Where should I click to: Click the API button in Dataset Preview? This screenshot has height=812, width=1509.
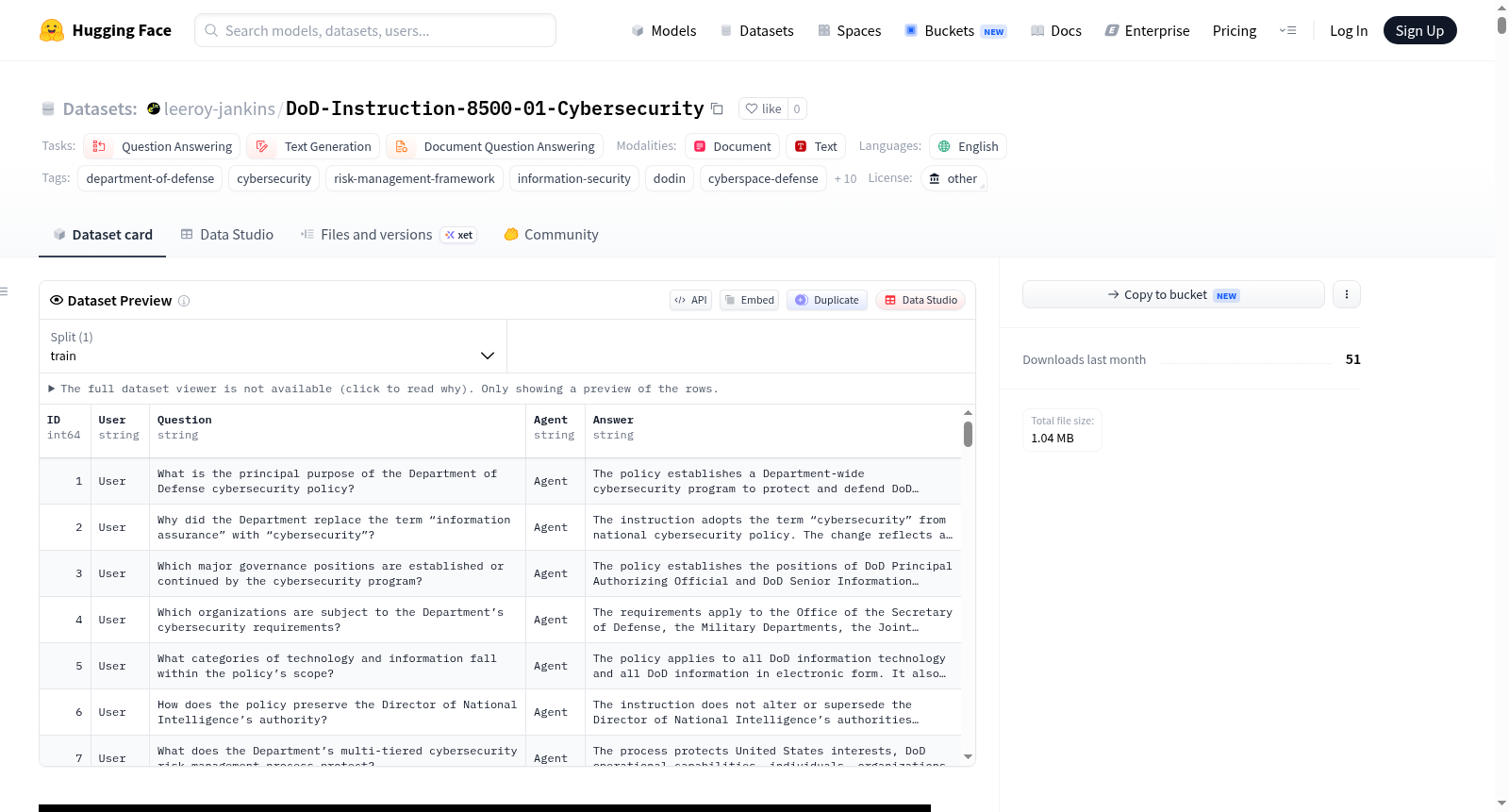tap(690, 300)
